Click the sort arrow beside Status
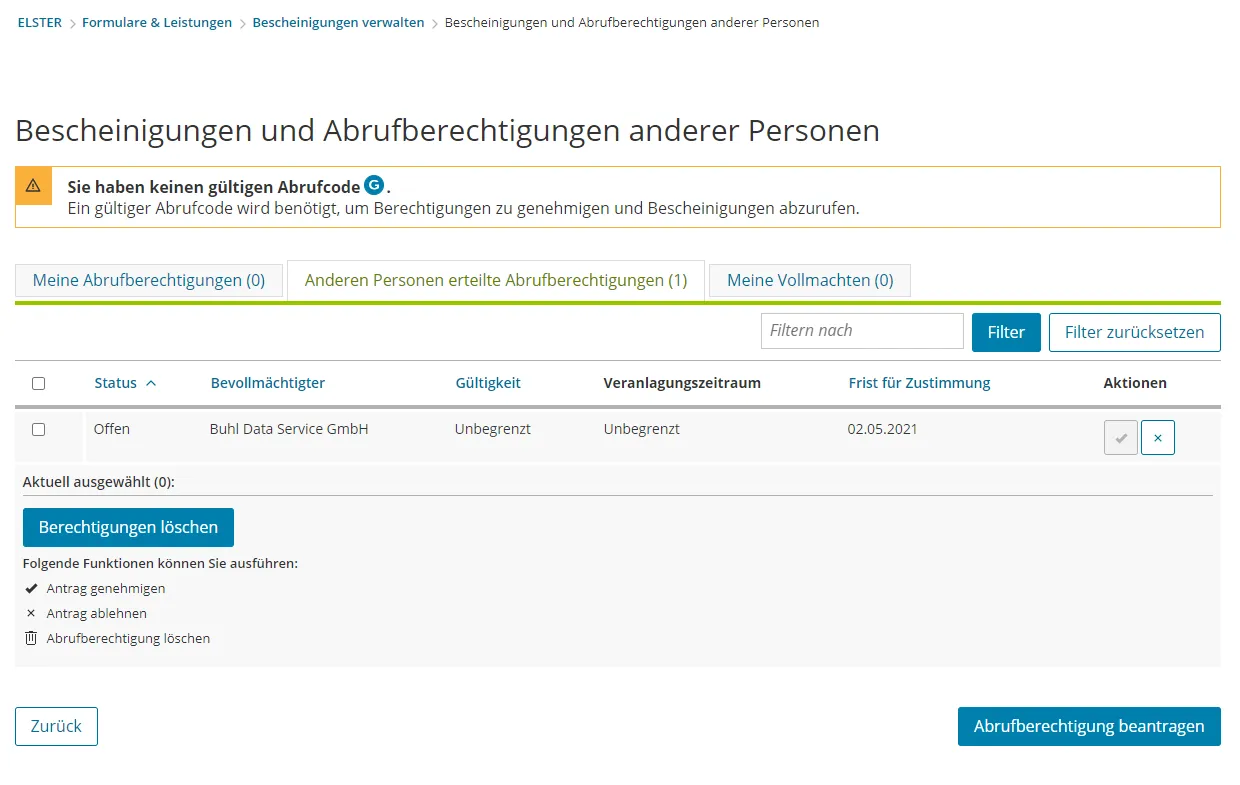1240x785 pixels. pyautogui.click(x=151, y=383)
